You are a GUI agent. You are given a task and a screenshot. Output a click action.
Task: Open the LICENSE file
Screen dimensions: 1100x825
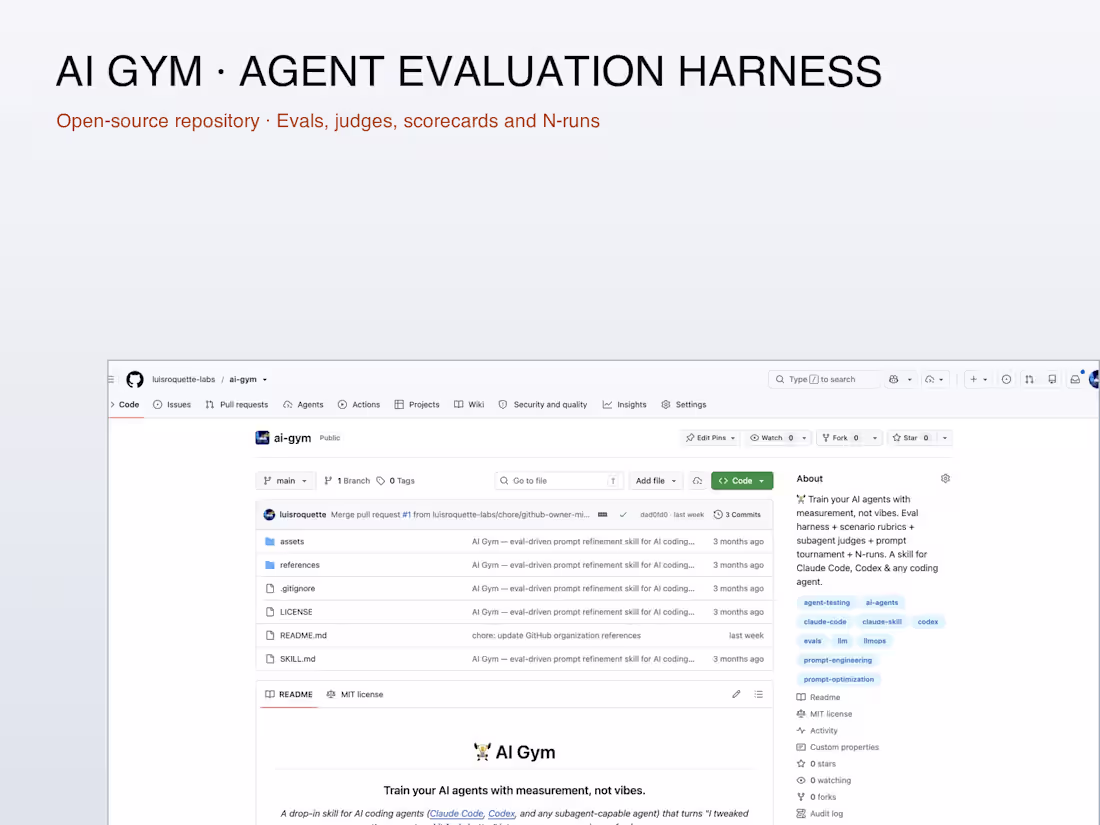(296, 612)
